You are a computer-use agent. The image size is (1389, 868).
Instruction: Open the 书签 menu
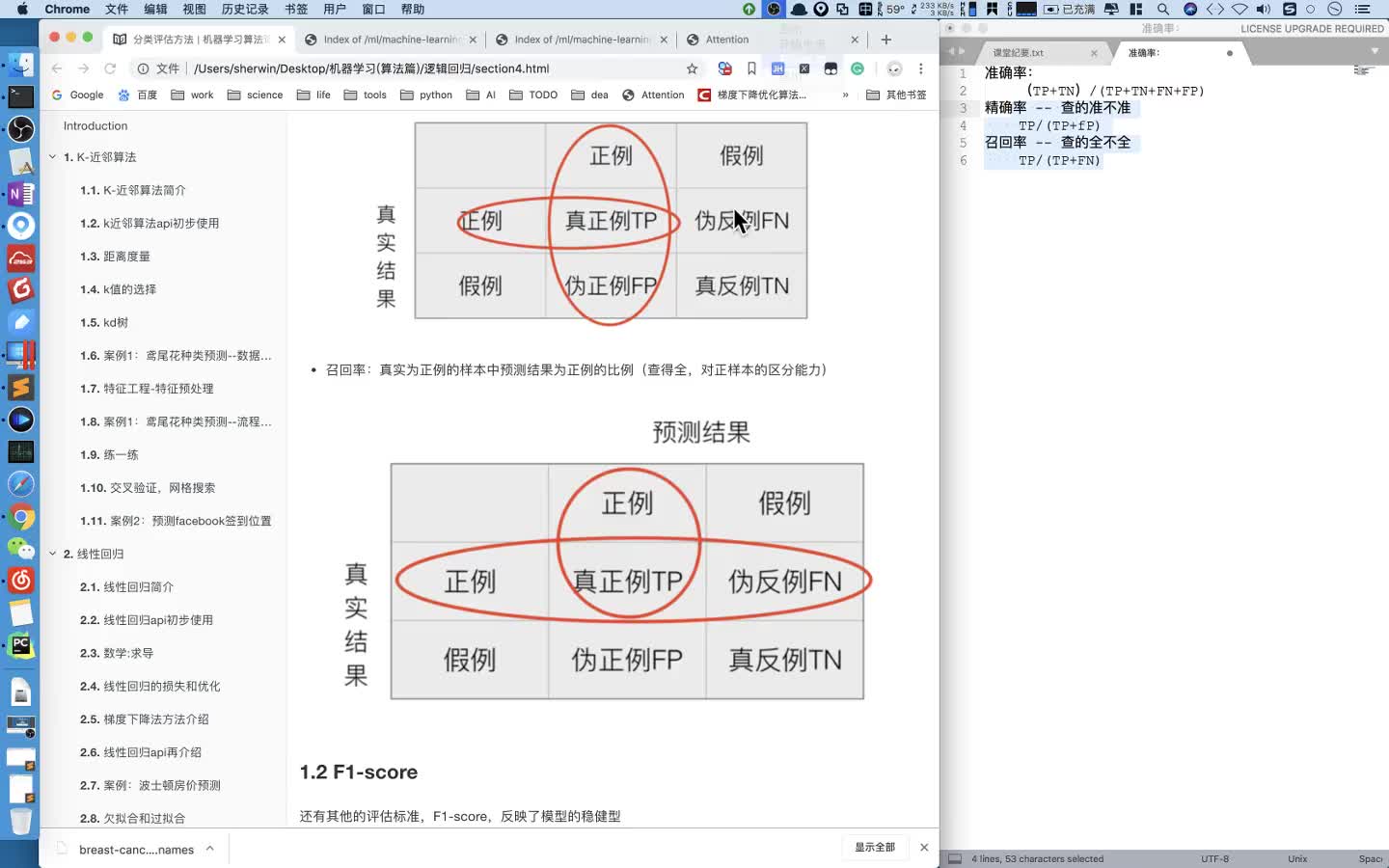296,9
